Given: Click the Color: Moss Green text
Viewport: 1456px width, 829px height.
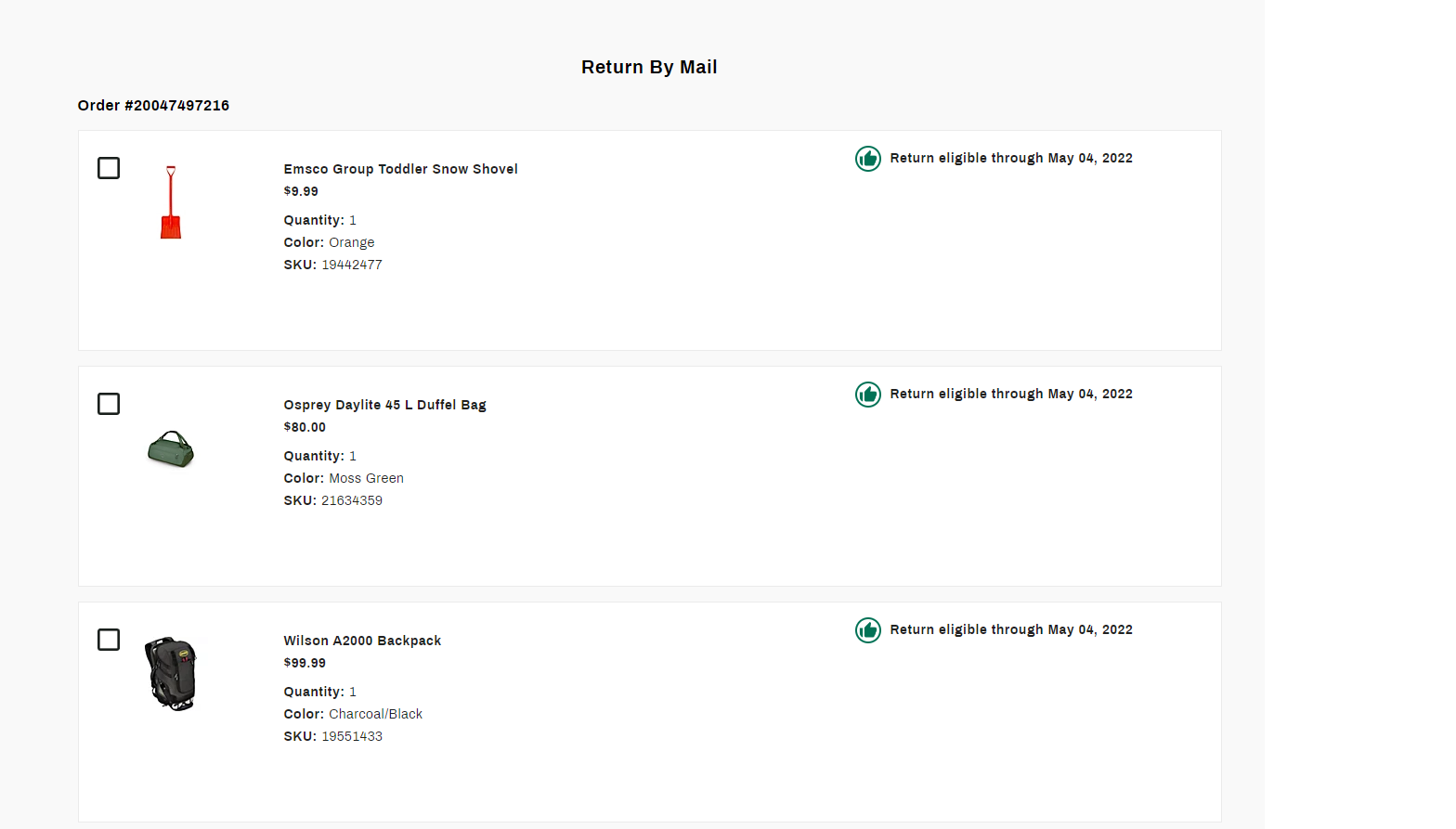Looking at the screenshot, I should click(x=344, y=478).
